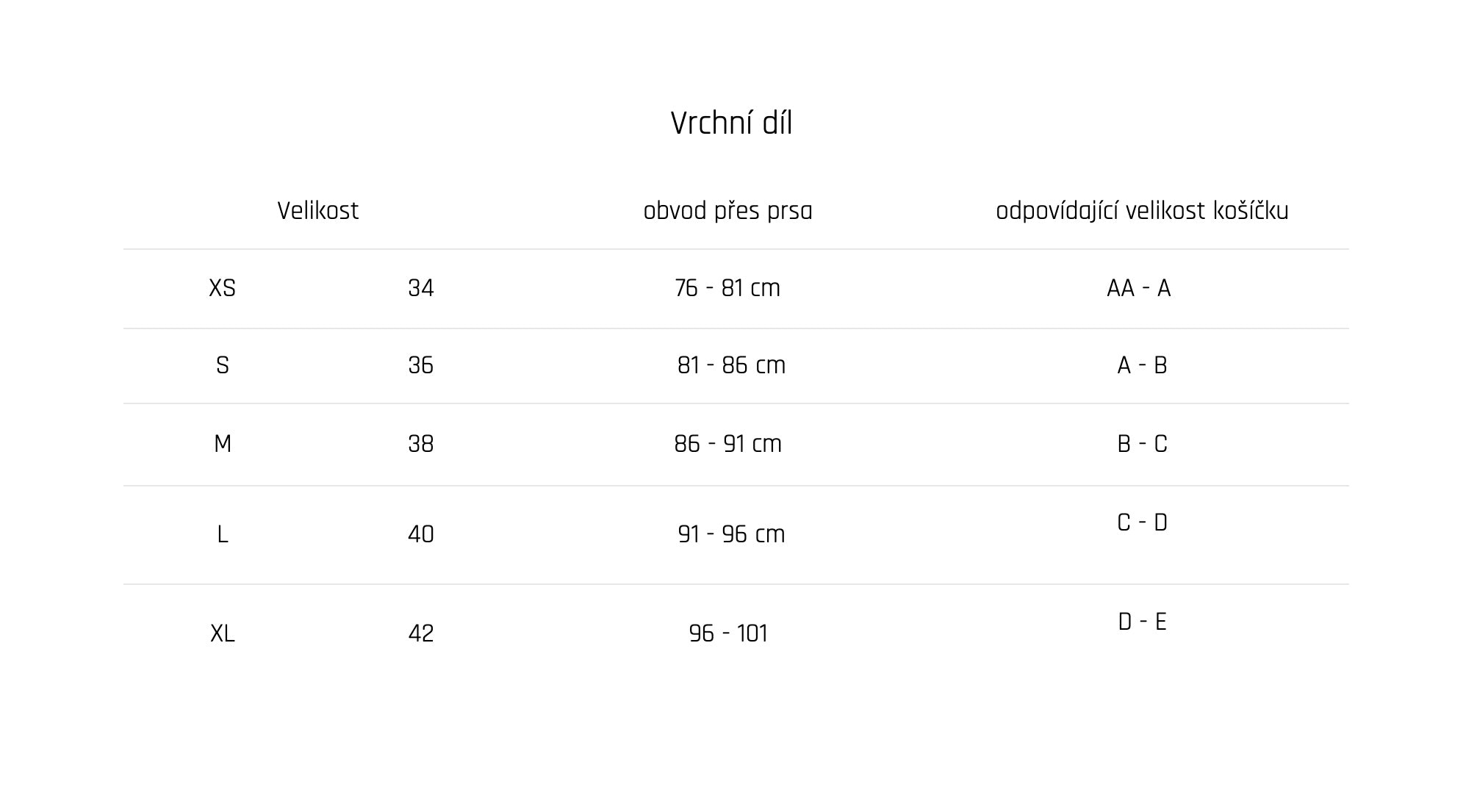Click the number 40 cell
1477x812 pixels.
pos(421,534)
